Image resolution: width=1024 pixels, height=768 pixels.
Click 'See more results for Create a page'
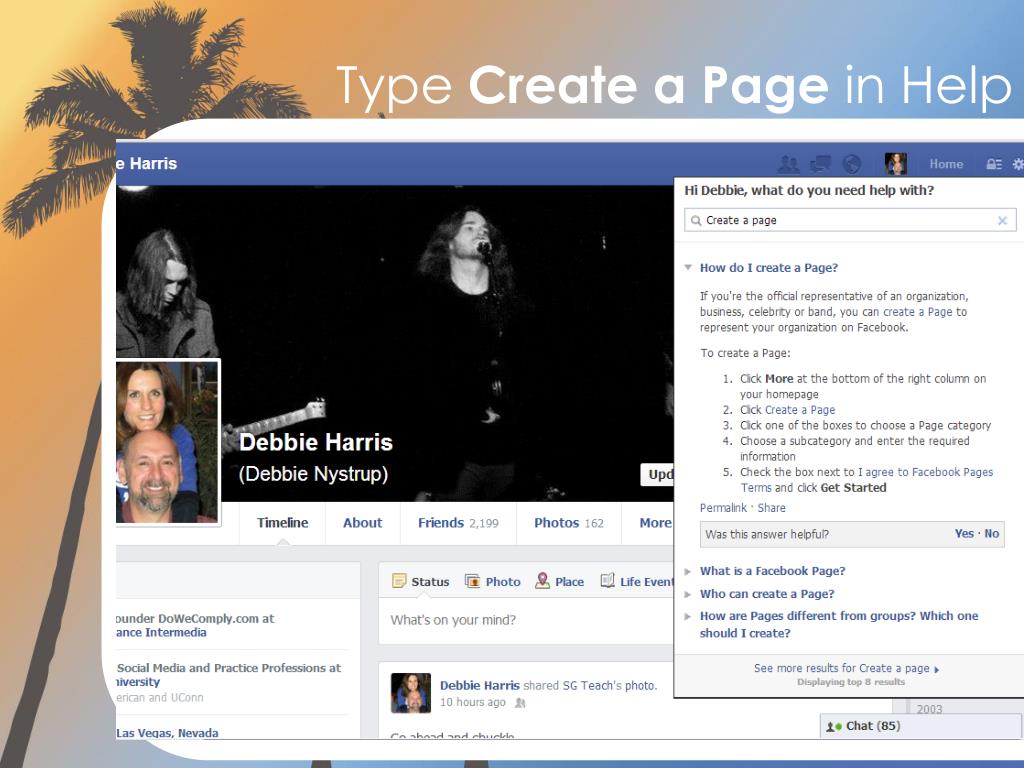pyautogui.click(x=846, y=668)
